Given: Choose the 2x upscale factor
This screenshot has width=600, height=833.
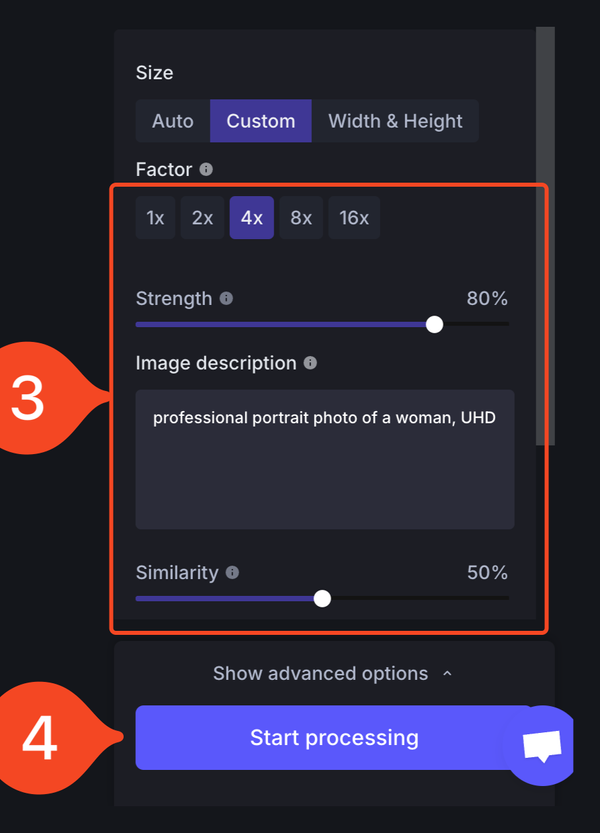Looking at the screenshot, I should [202, 218].
